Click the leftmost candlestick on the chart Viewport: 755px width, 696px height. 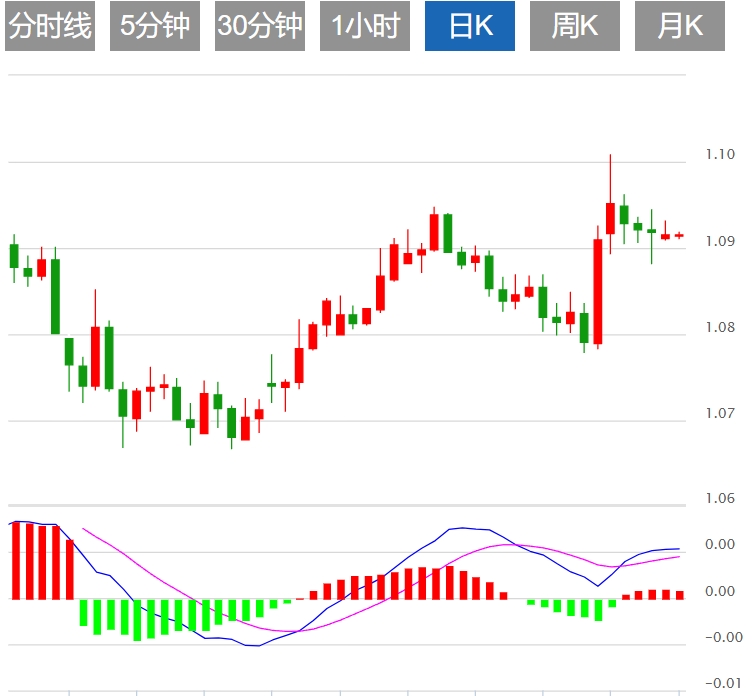[x=14, y=255]
